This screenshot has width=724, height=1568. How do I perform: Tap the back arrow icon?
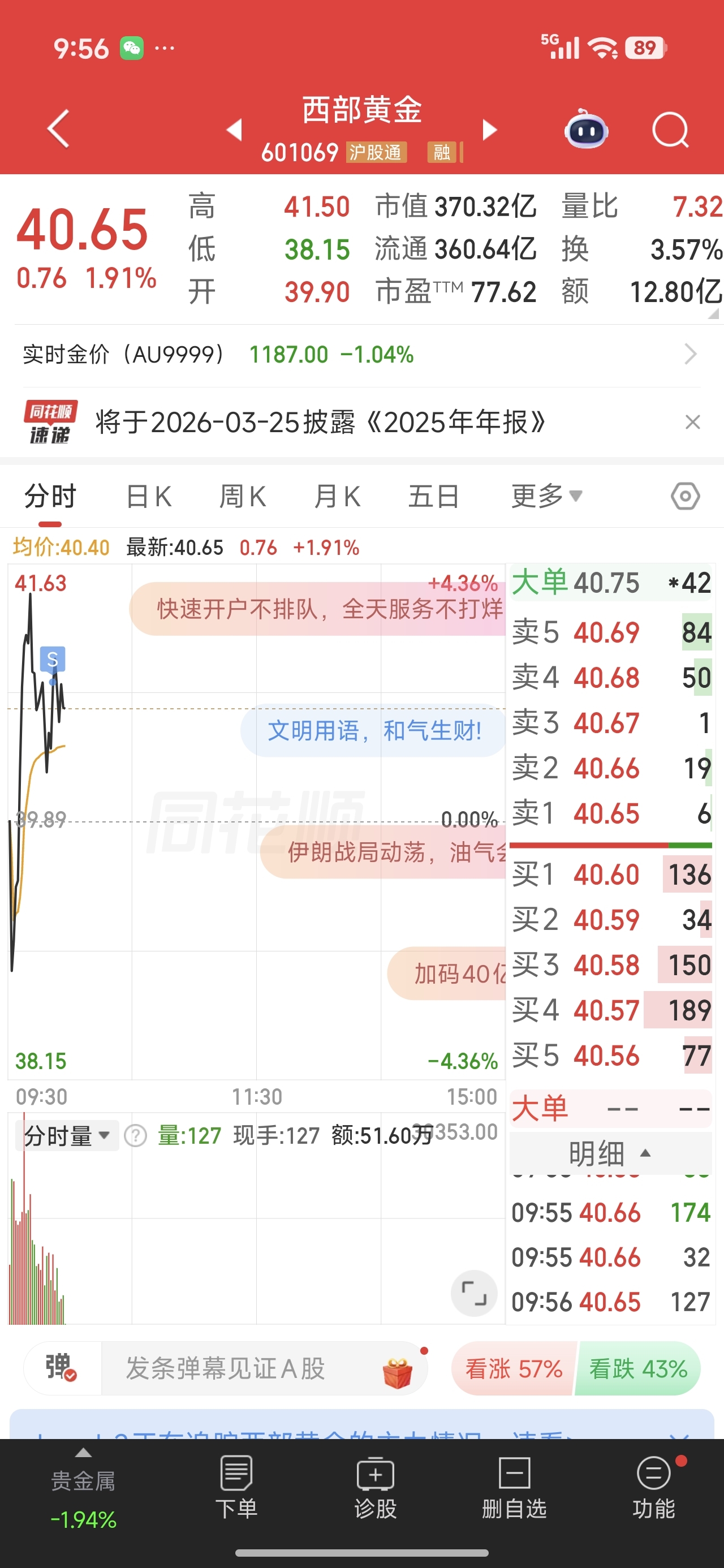tap(58, 128)
